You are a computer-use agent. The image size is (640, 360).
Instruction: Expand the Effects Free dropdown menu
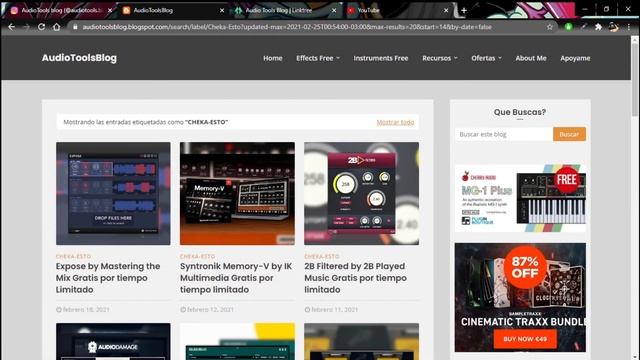click(318, 58)
